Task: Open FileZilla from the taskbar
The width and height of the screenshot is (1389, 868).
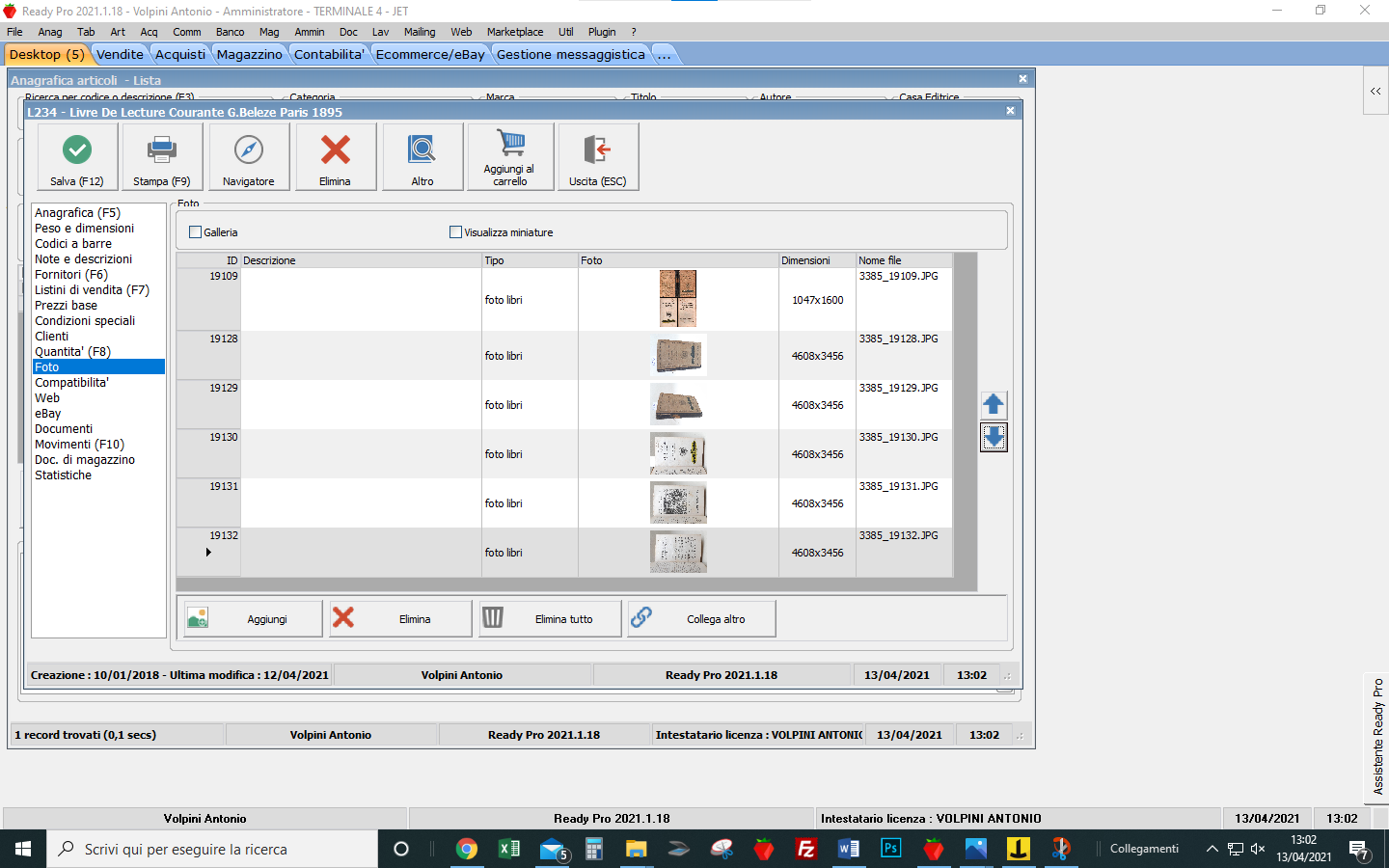Action: pos(805,849)
